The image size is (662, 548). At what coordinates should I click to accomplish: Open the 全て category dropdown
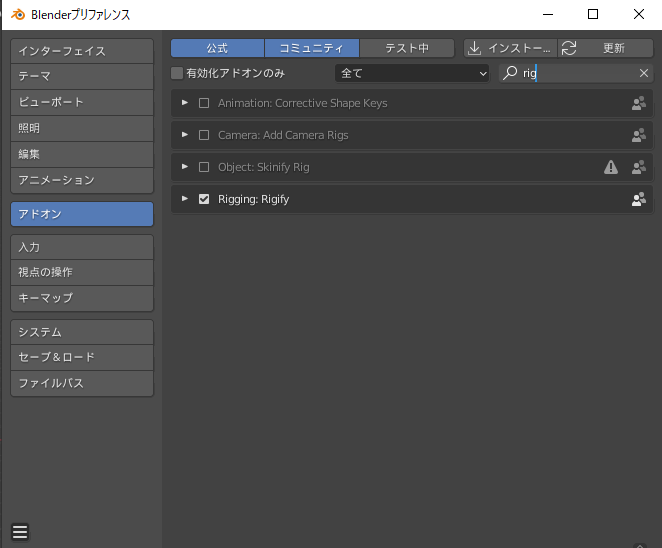point(412,73)
